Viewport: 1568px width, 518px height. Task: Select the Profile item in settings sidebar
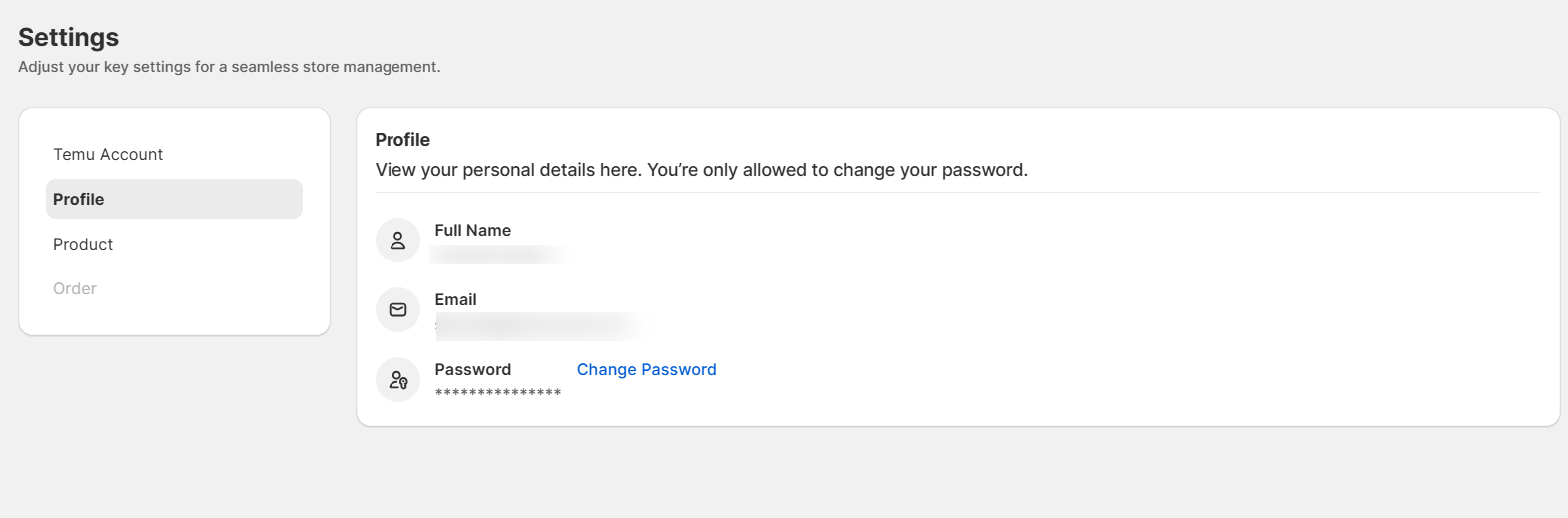click(x=174, y=199)
